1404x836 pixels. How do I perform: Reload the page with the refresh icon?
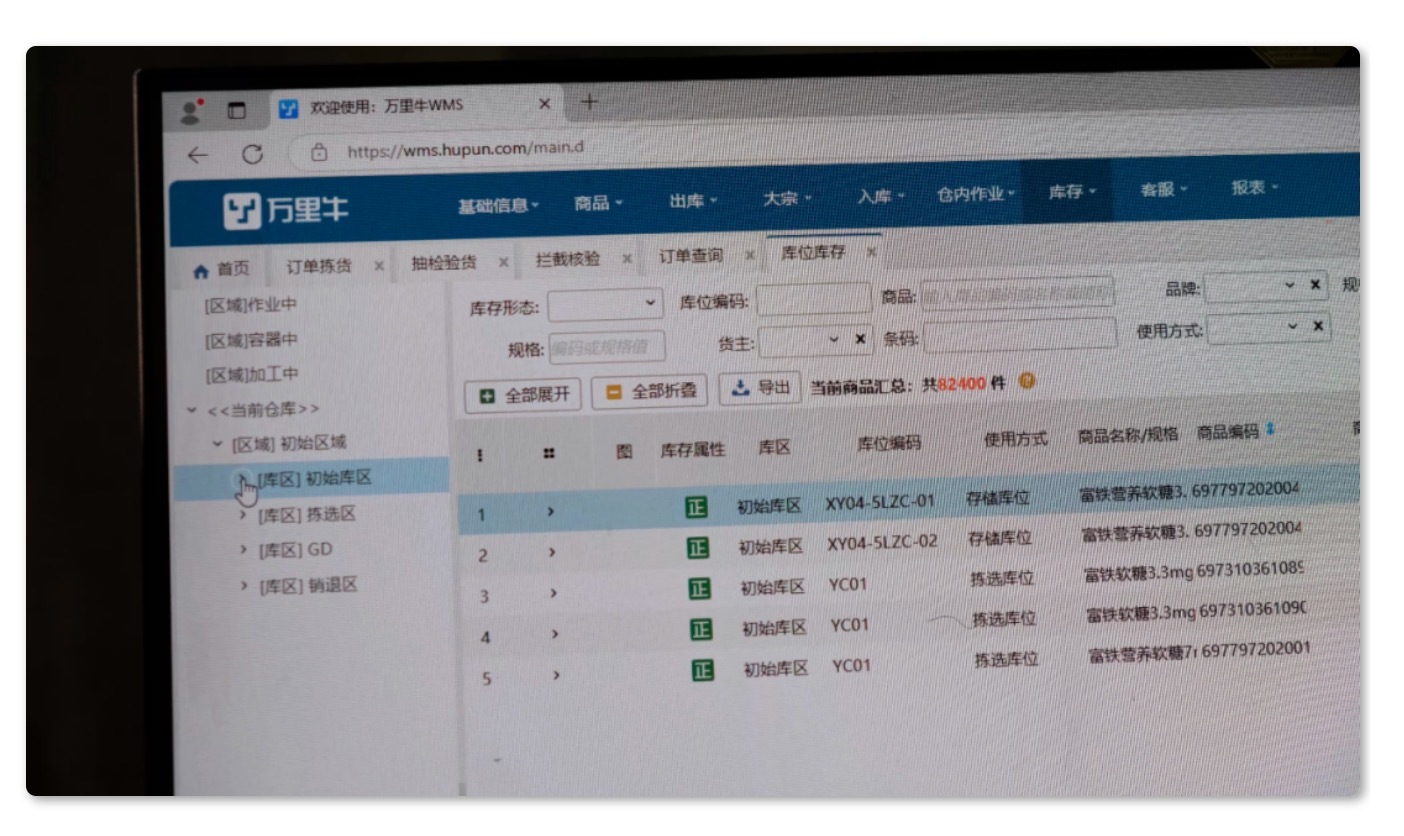tap(253, 154)
